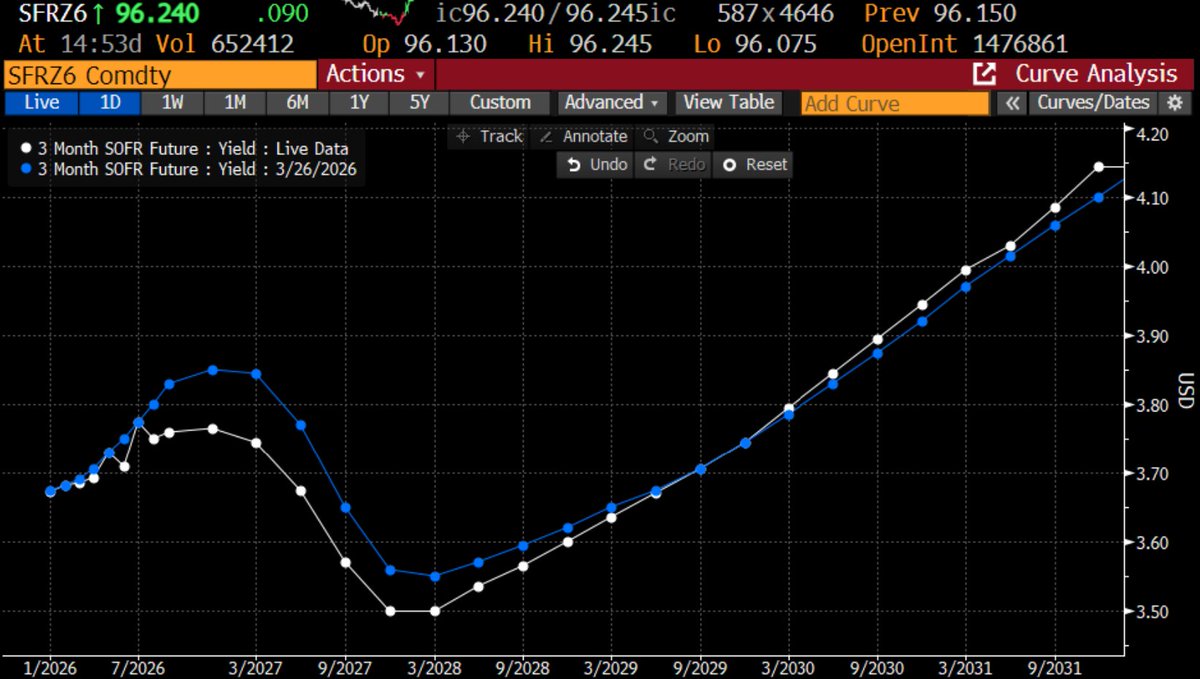Click the USD axis label
The image size is (1200, 679).
point(1186,391)
